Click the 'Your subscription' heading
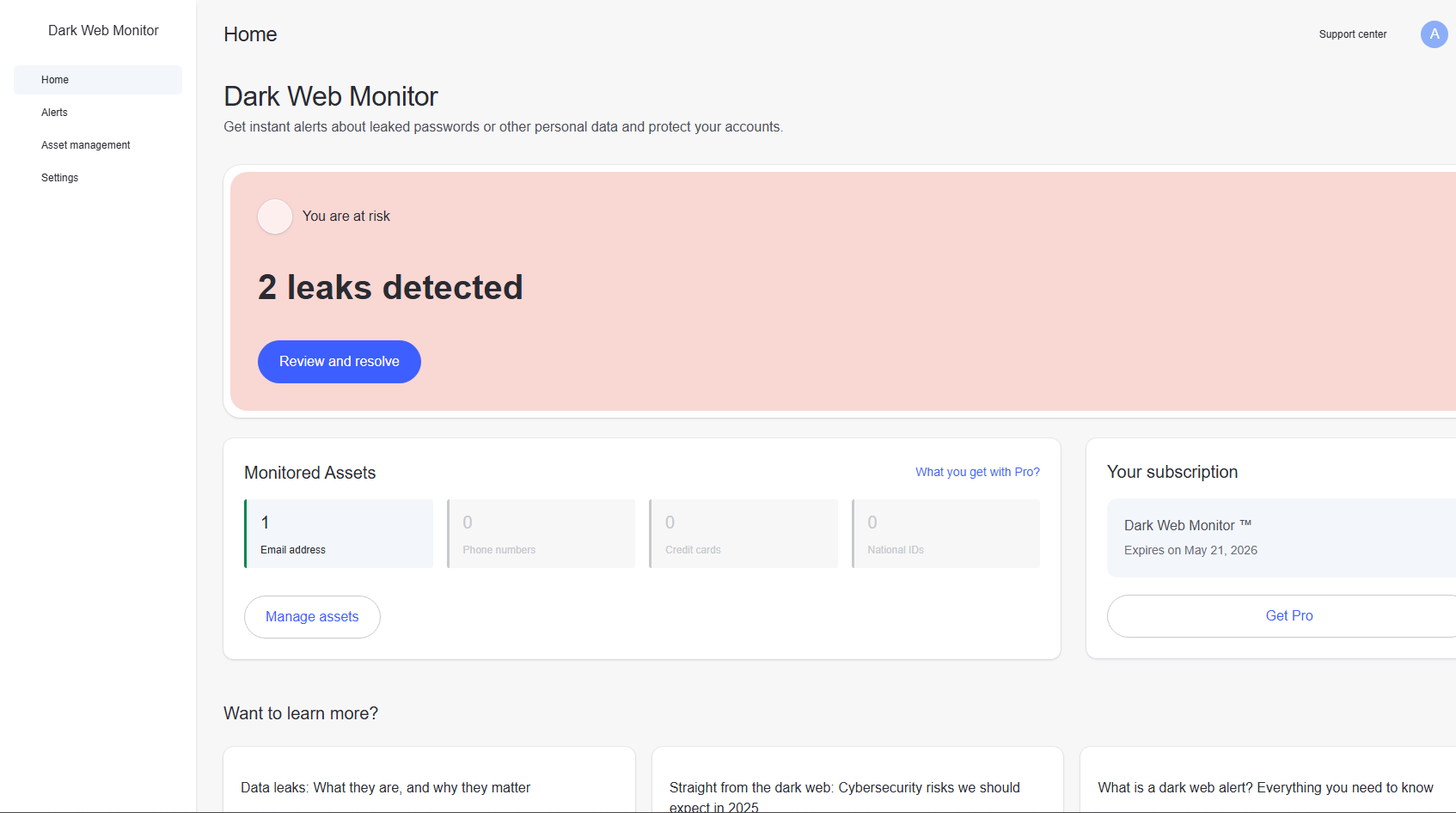Image resolution: width=1456 pixels, height=813 pixels. pos(1172,472)
